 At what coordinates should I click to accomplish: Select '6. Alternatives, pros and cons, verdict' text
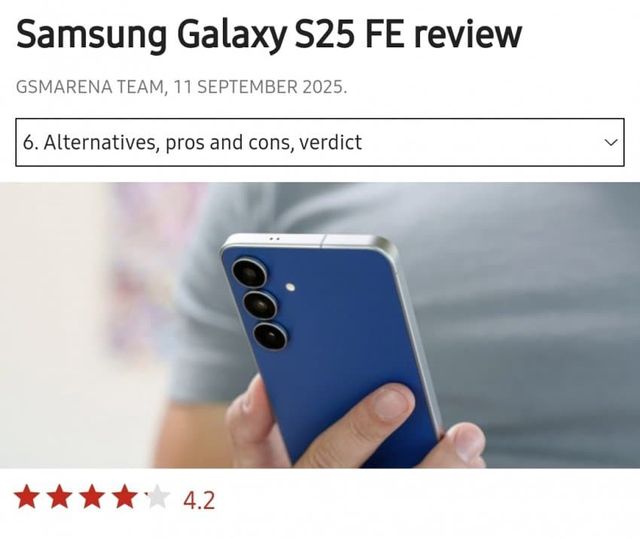tap(192, 142)
